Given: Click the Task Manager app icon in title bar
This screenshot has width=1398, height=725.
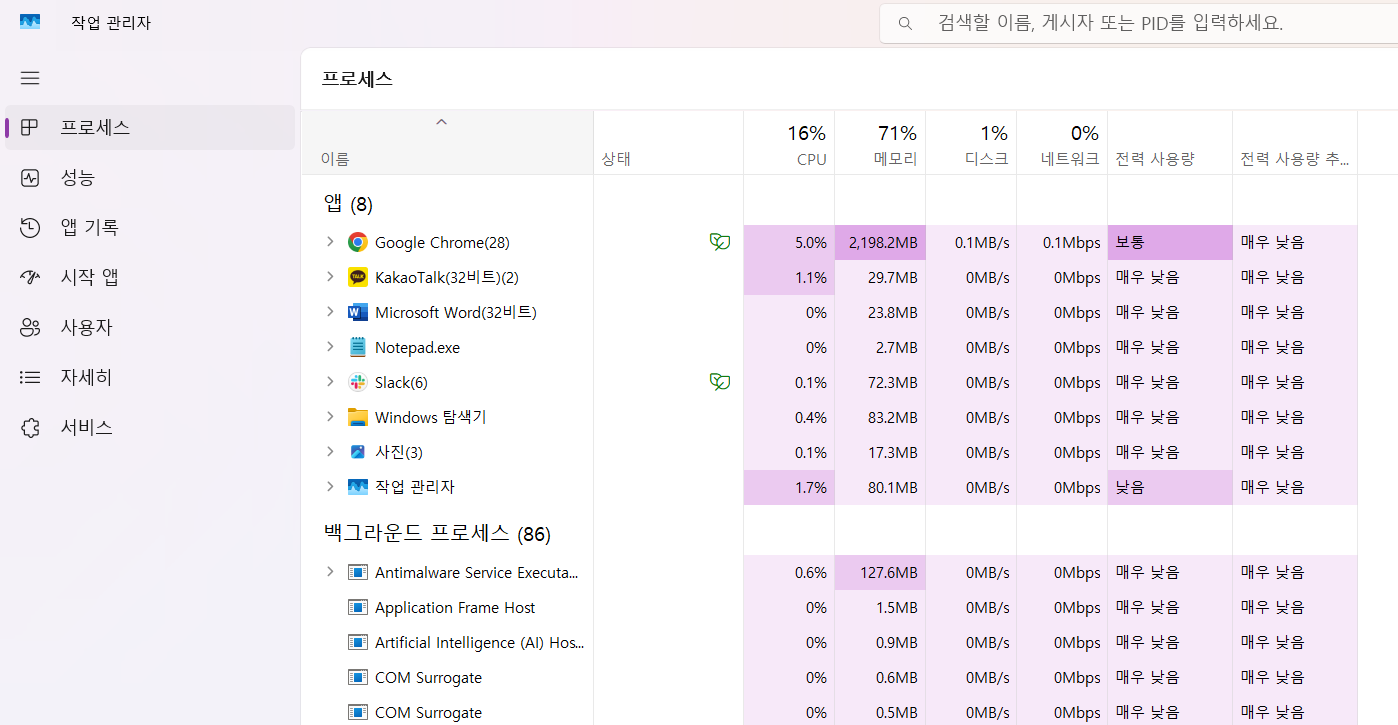Looking at the screenshot, I should (30, 22).
